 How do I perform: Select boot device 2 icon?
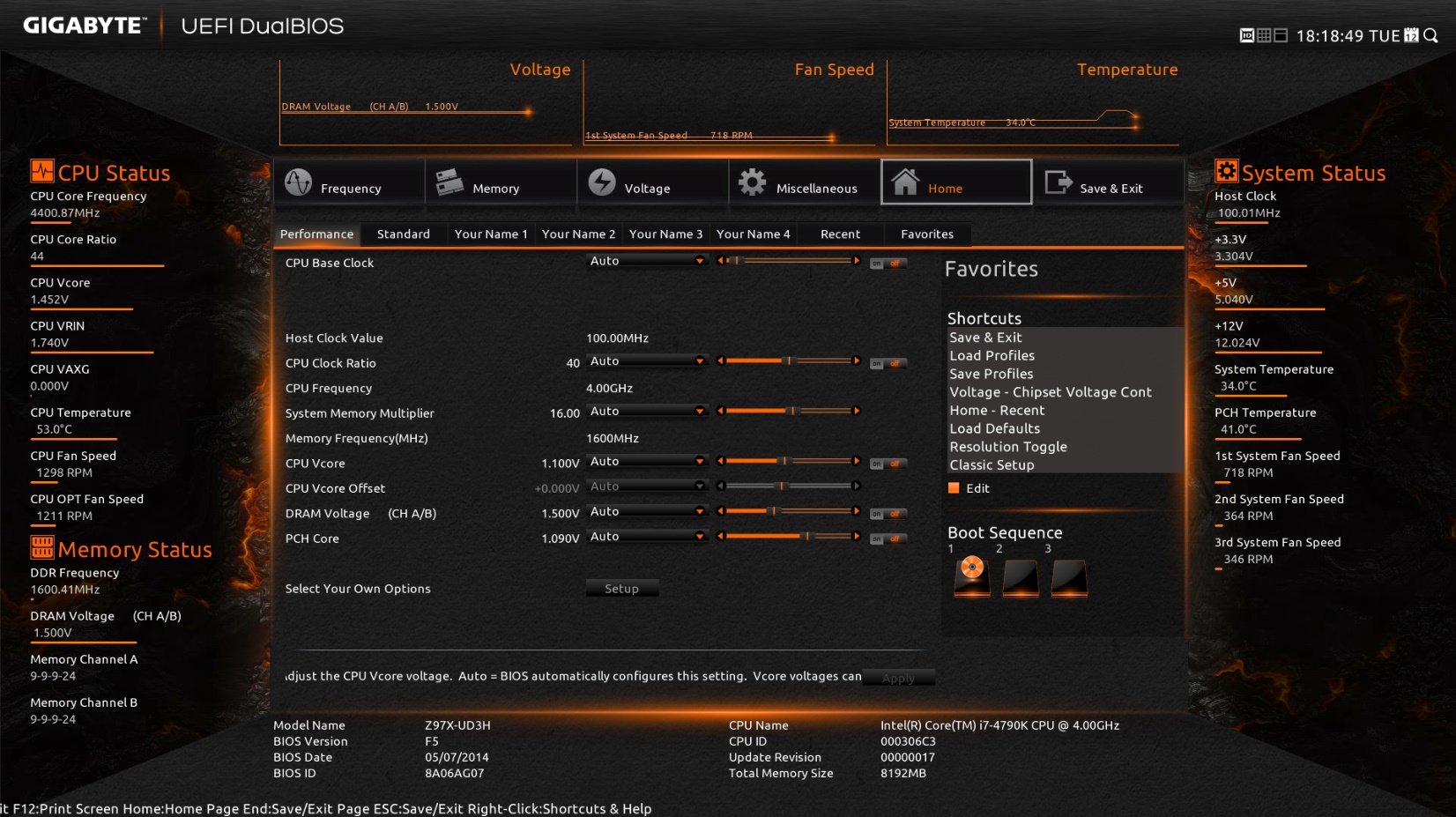[1021, 578]
